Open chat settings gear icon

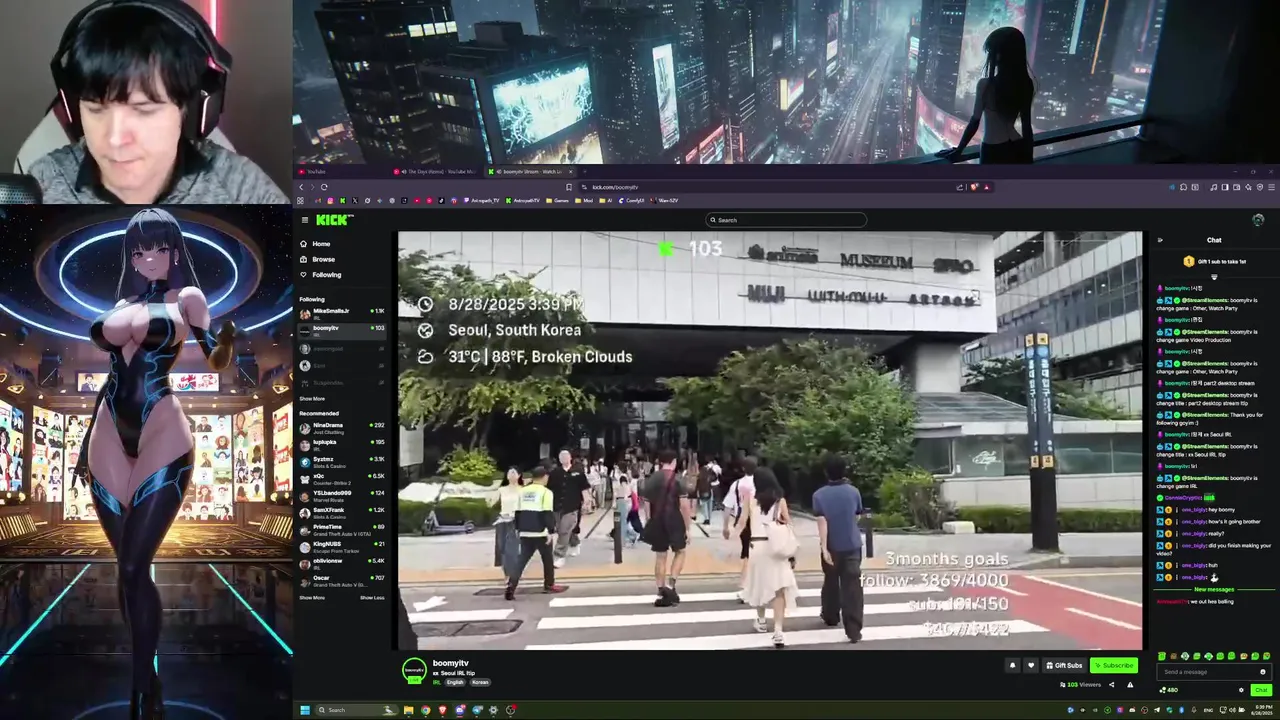tap(1241, 690)
